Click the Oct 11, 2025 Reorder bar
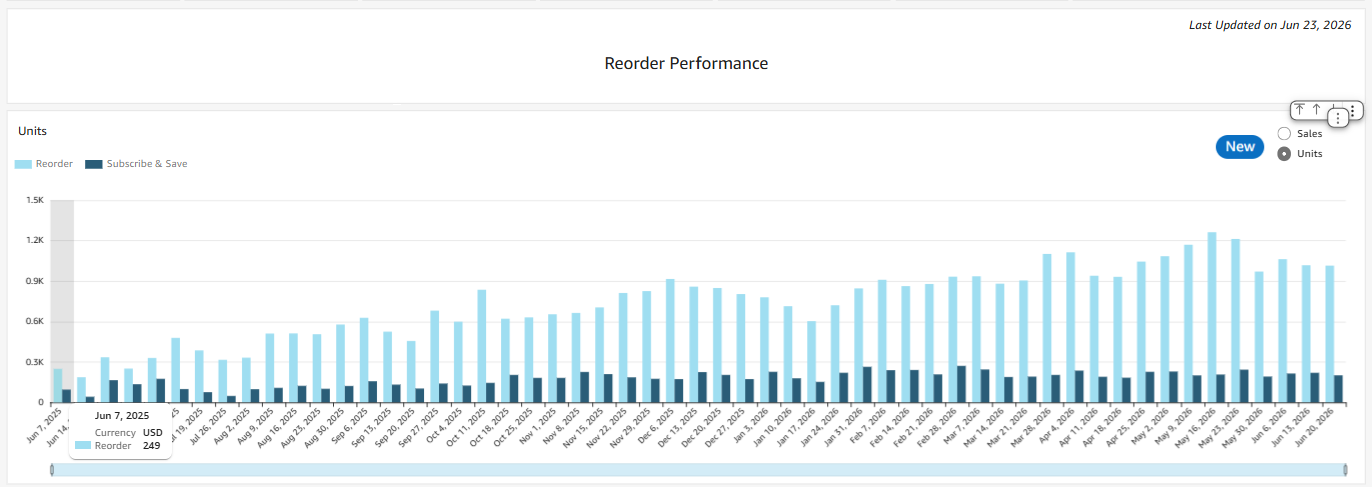Screen dimensions: 1372x487 click(x=482, y=346)
